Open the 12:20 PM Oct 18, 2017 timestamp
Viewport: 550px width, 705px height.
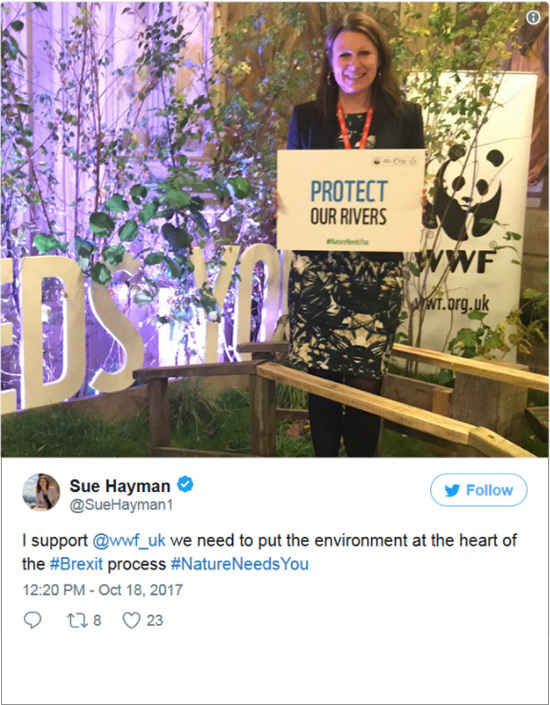(103, 590)
